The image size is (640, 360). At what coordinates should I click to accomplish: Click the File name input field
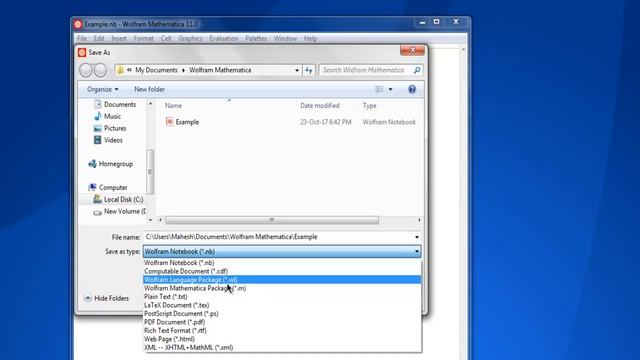278,237
